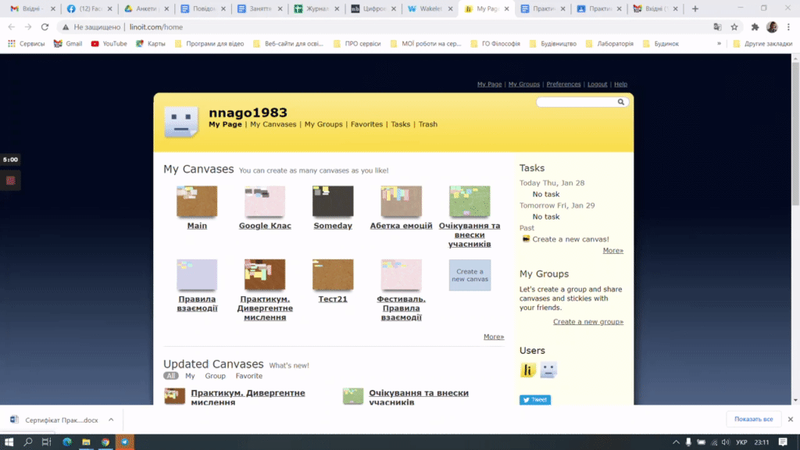The width and height of the screenshot is (800, 450).
Task: Select the Group filter under Updated Canvases
Action: pyautogui.click(x=215, y=376)
